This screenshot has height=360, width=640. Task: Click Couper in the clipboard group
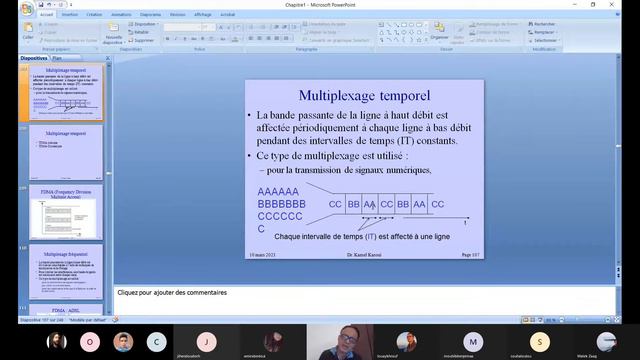(48, 24)
